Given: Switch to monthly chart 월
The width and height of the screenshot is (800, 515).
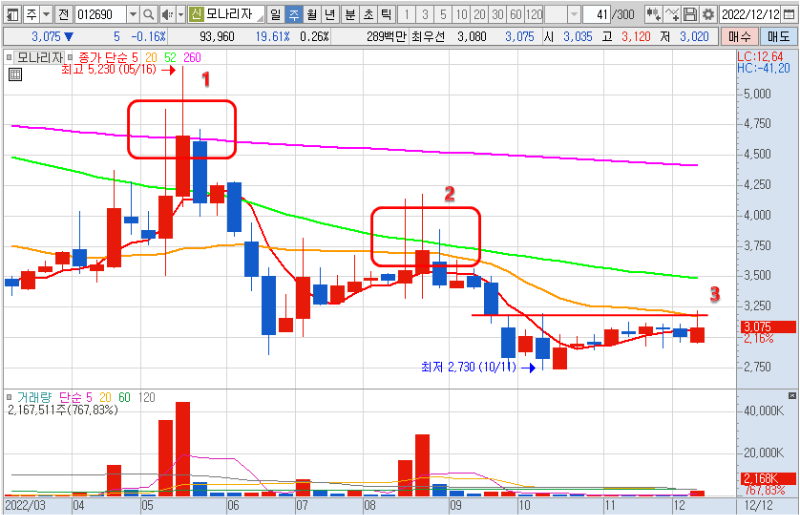Looking at the screenshot, I should 312,14.
